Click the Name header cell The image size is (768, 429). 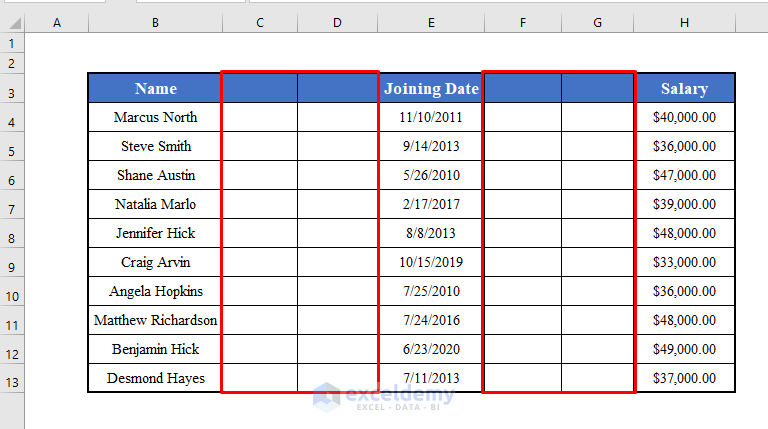[x=155, y=88]
